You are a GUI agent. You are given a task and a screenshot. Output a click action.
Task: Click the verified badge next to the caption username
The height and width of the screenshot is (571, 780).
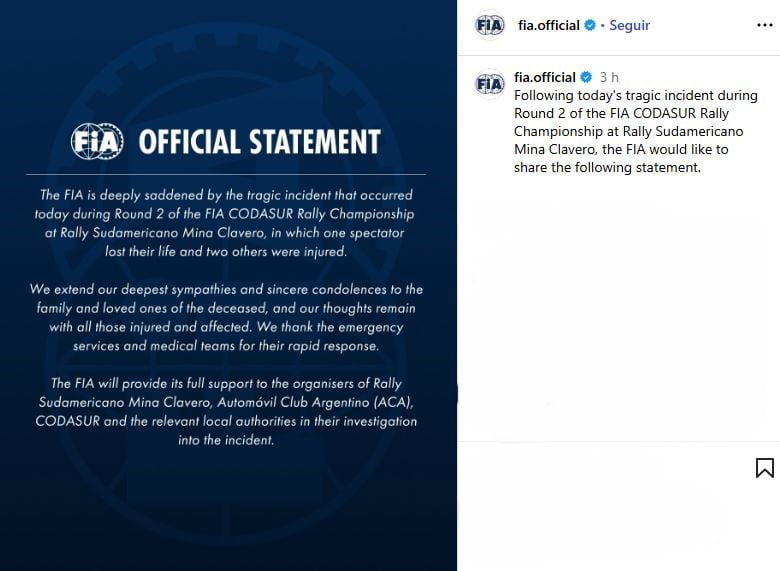[x=586, y=78]
